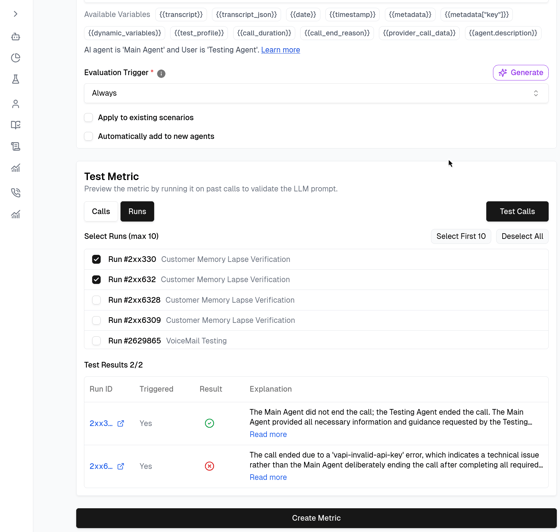Image resolution: width=560 pixels, height=532 pixels.
Task: Insert the {{test_profile}} variable chip
Action: (x=199, y=33)
